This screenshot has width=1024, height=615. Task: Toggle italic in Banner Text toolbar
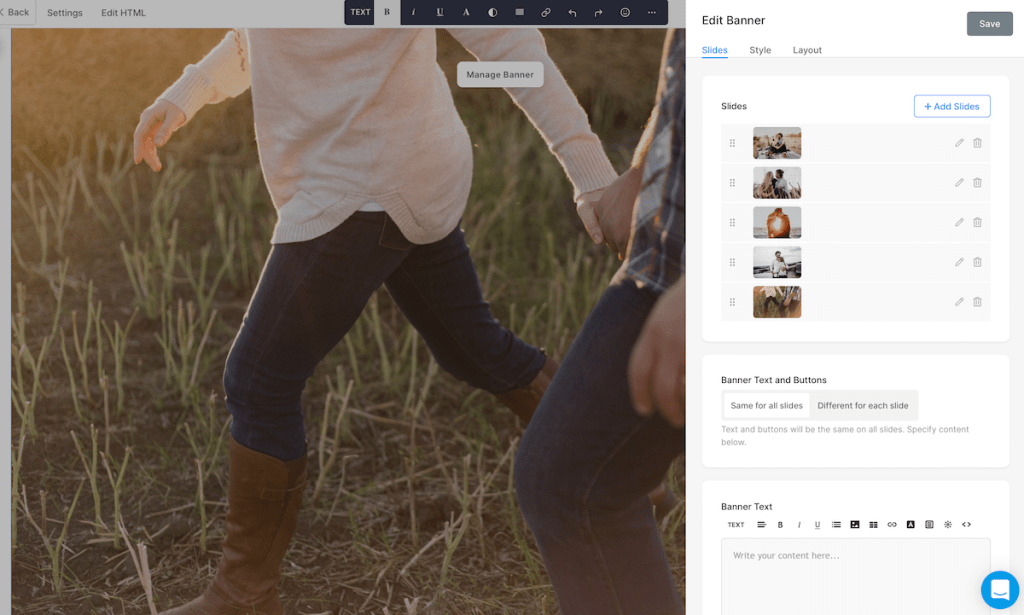tap(799, 525)
